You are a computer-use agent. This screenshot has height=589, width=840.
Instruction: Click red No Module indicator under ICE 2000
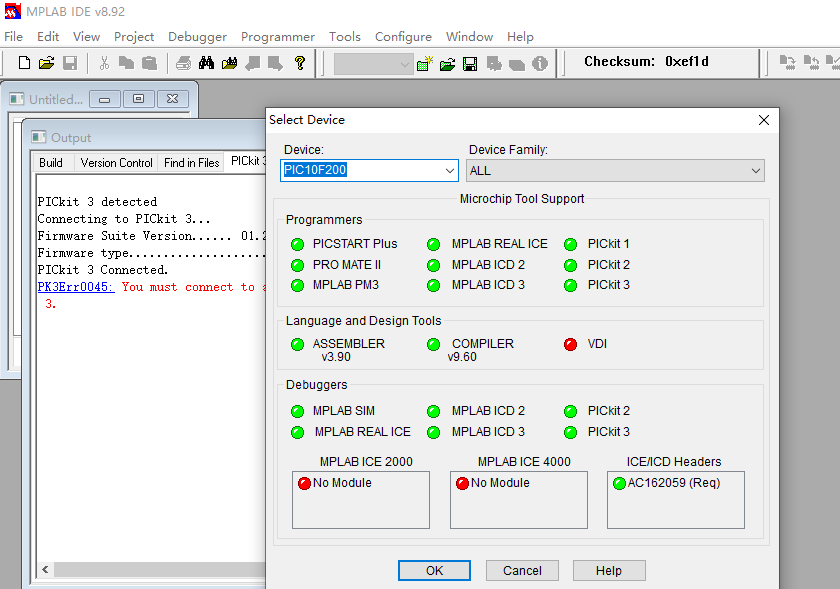(304, 483)
